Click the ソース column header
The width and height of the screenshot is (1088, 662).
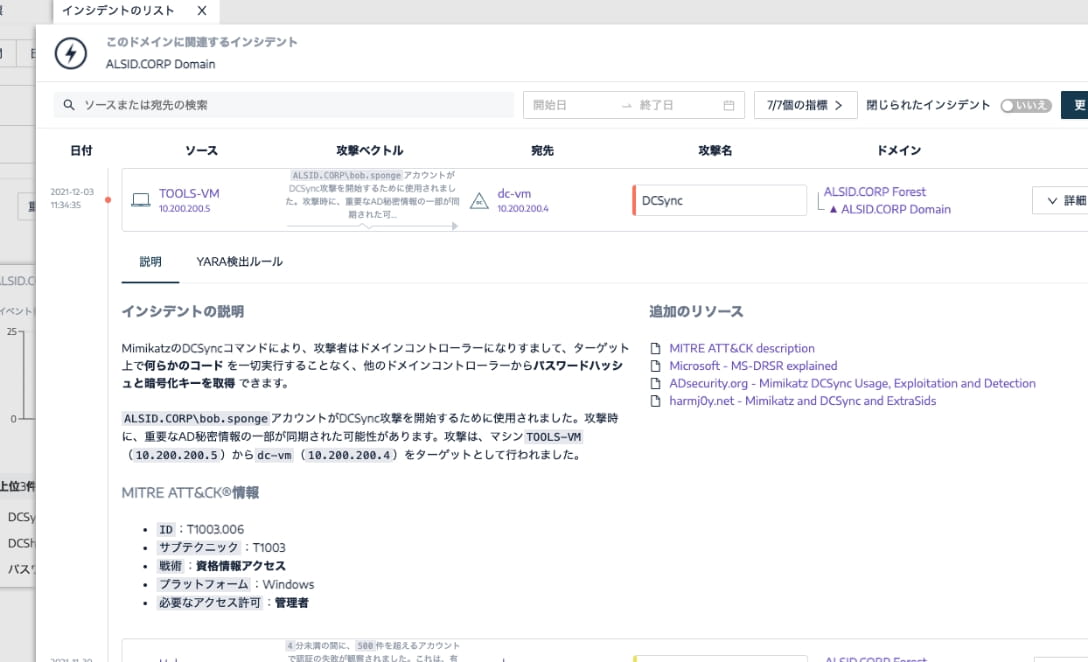pos(201,151)
